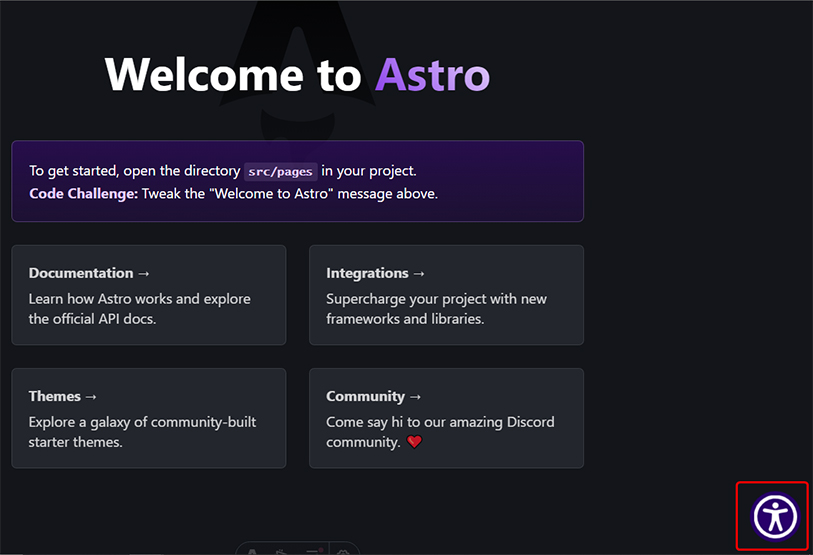Click the arrow next to Integrations title

[419, 273]
